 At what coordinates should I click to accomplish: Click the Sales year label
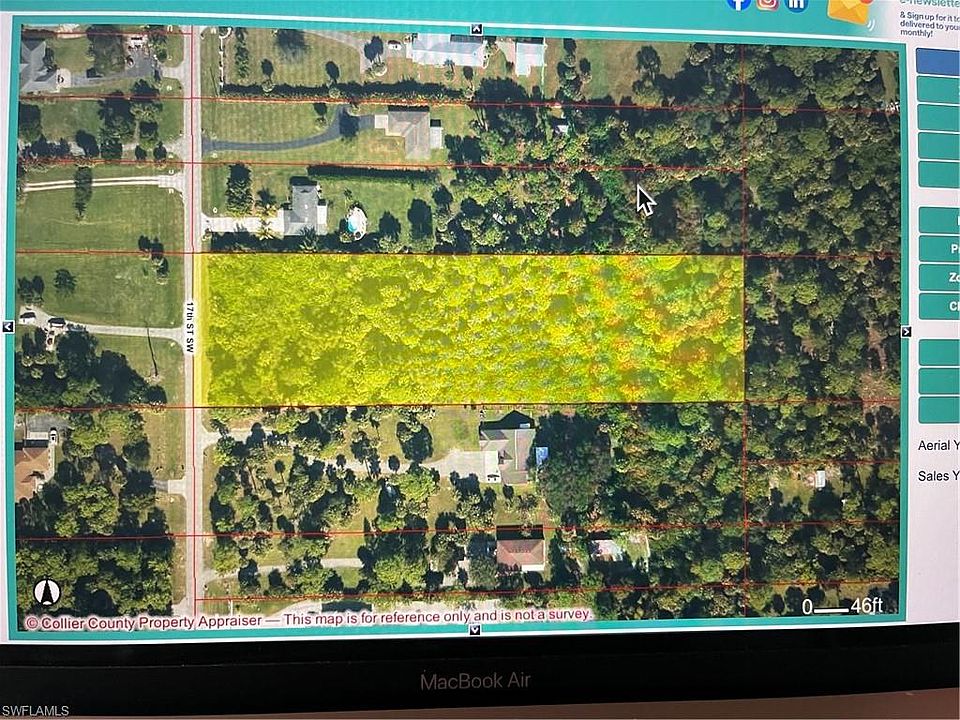(938, 476)
